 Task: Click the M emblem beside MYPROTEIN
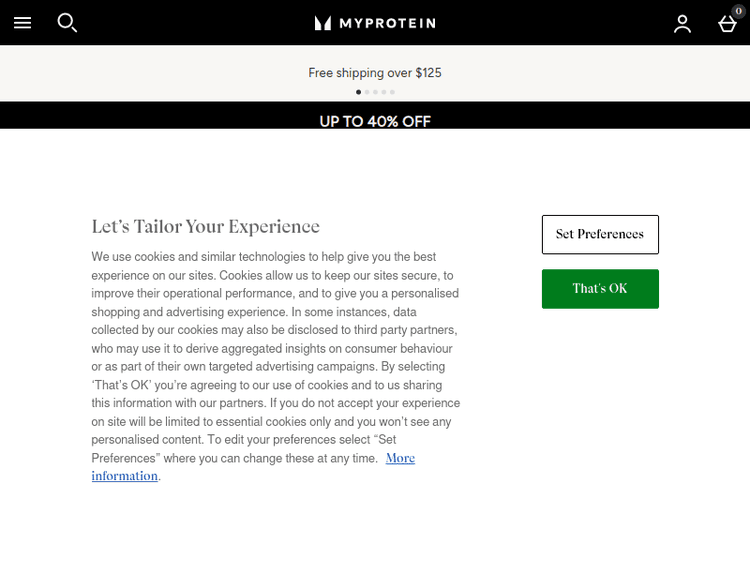click(x=323, y=23)
